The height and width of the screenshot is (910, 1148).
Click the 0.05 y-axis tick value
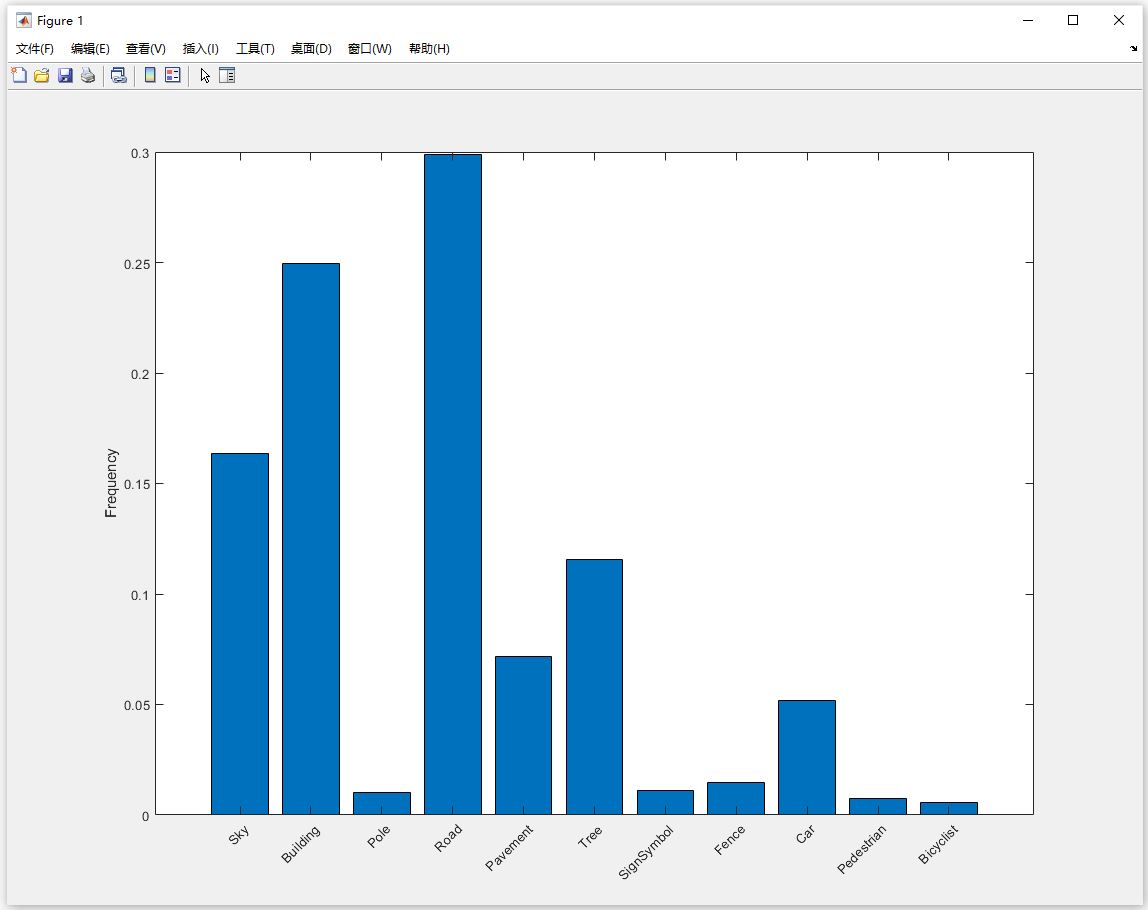pyautogui.click(x=137, y=705)
